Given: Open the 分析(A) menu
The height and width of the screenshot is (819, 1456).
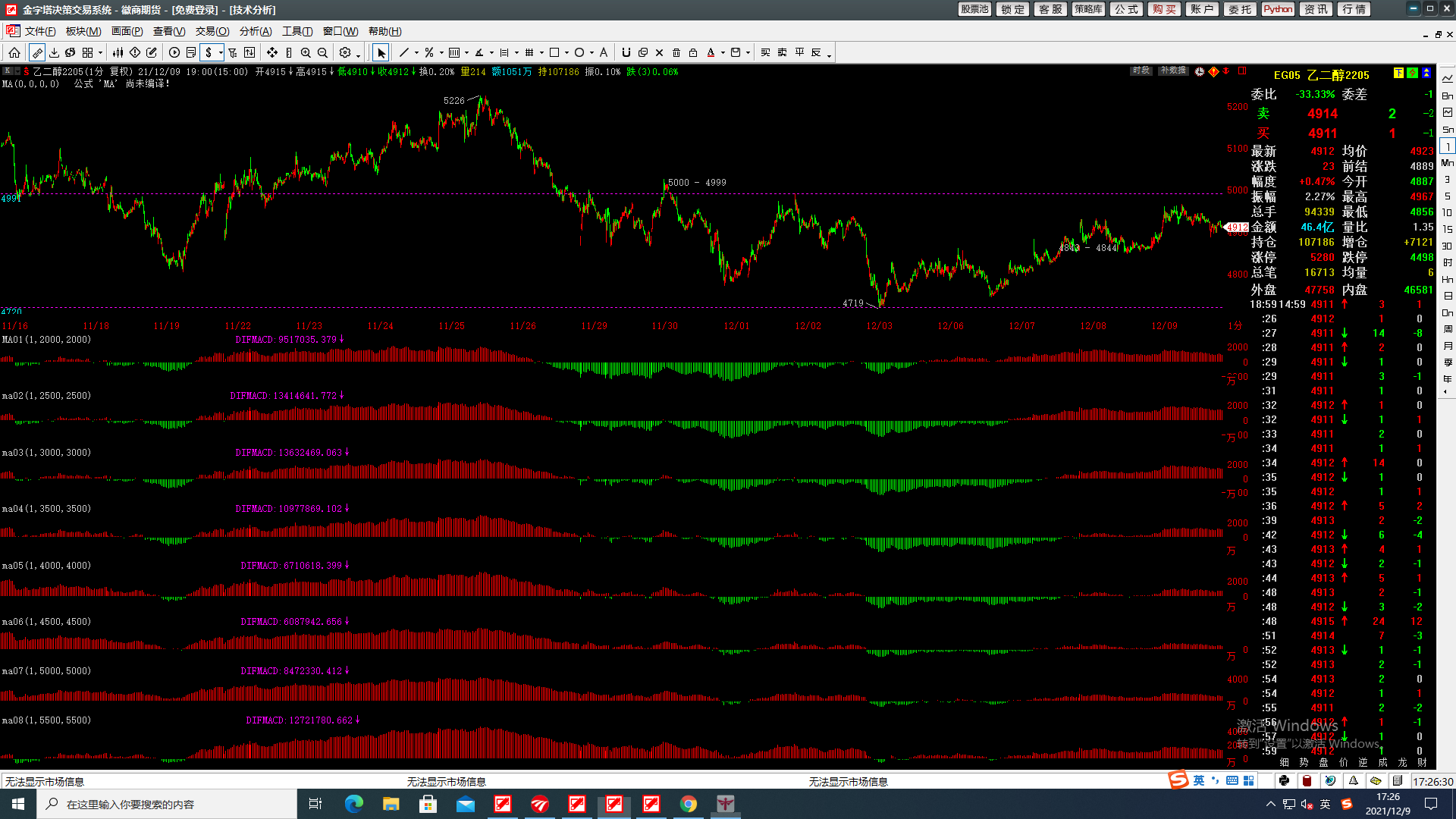Looking at the screenshot, I should pyautogui.click(x=256, y=31).
